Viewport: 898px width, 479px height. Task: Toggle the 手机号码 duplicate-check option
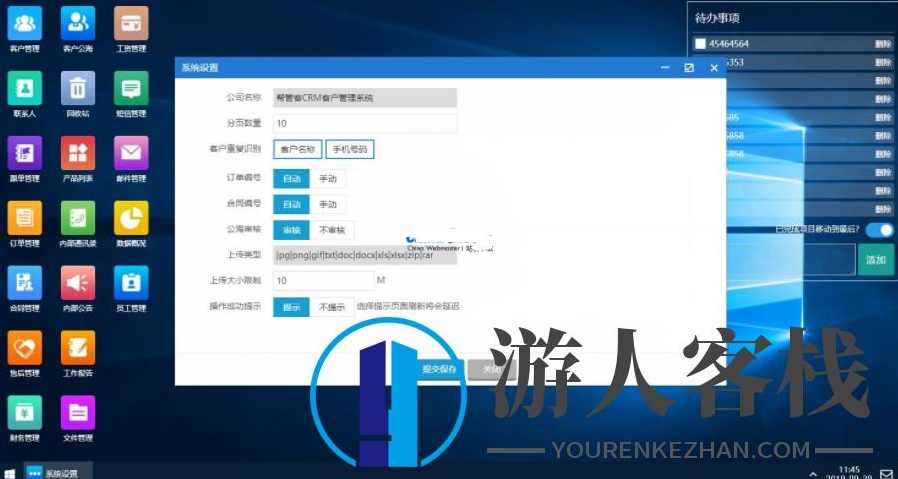(x=350, y=149)
